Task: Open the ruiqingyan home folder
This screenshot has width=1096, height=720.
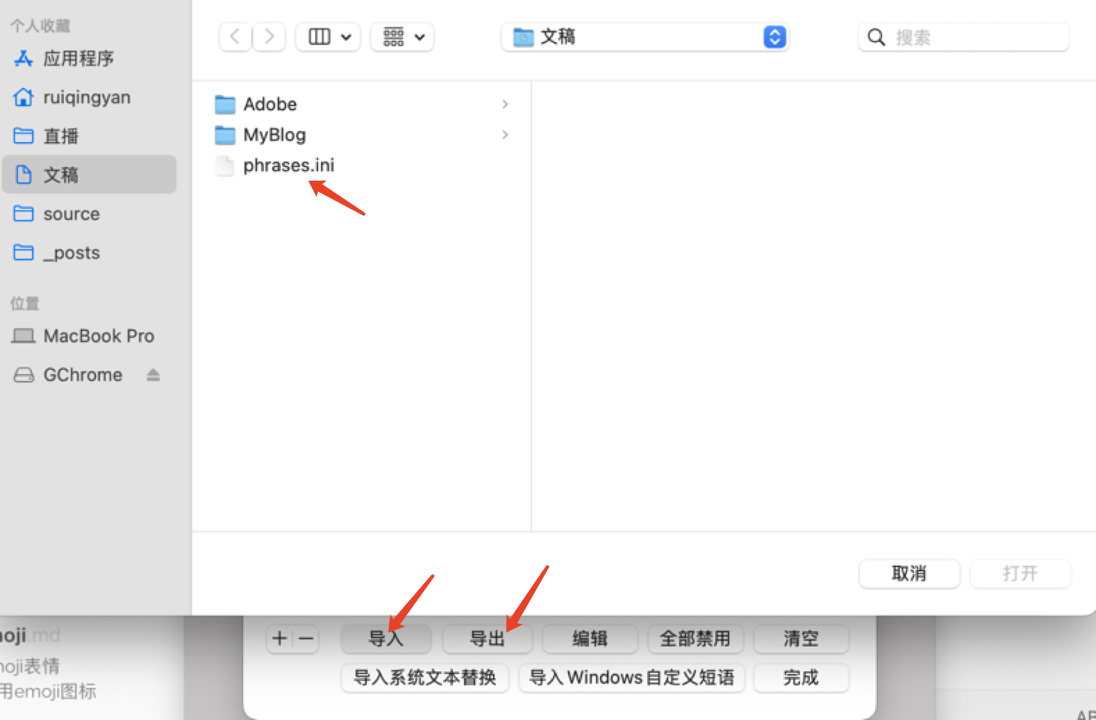Action: (89, 97)
